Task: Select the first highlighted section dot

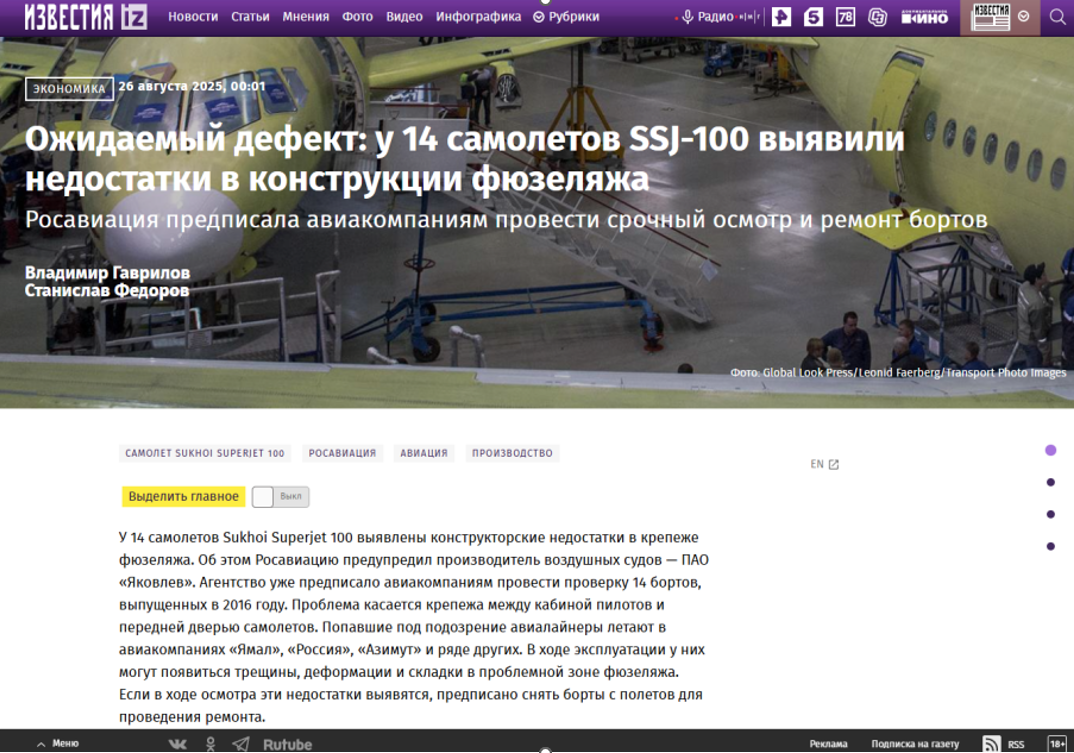Action: [x=1051, y=450]
